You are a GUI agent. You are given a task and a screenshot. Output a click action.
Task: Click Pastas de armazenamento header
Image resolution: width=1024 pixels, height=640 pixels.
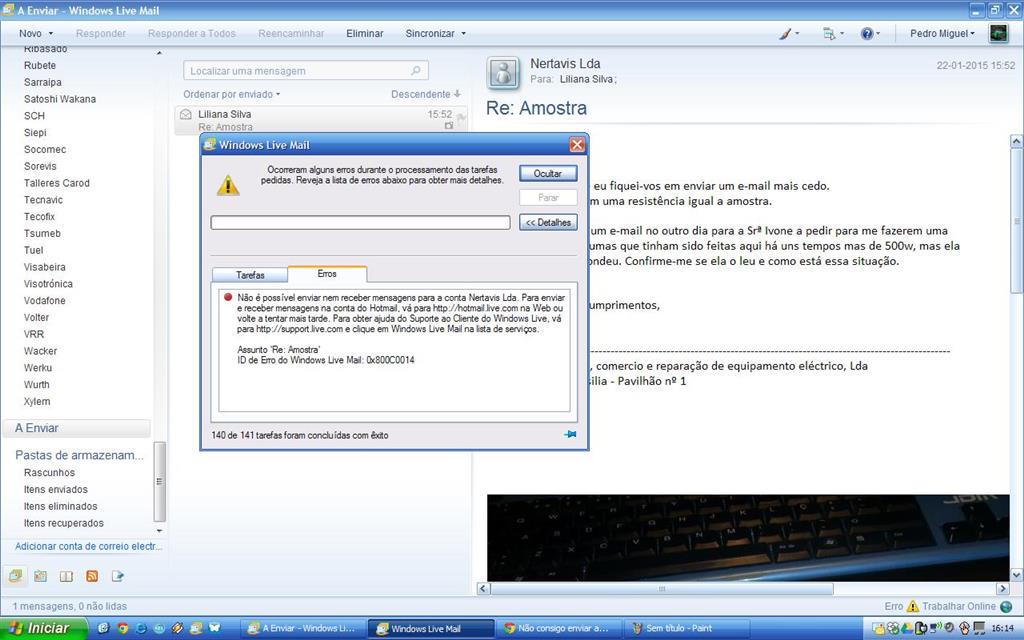79,455
